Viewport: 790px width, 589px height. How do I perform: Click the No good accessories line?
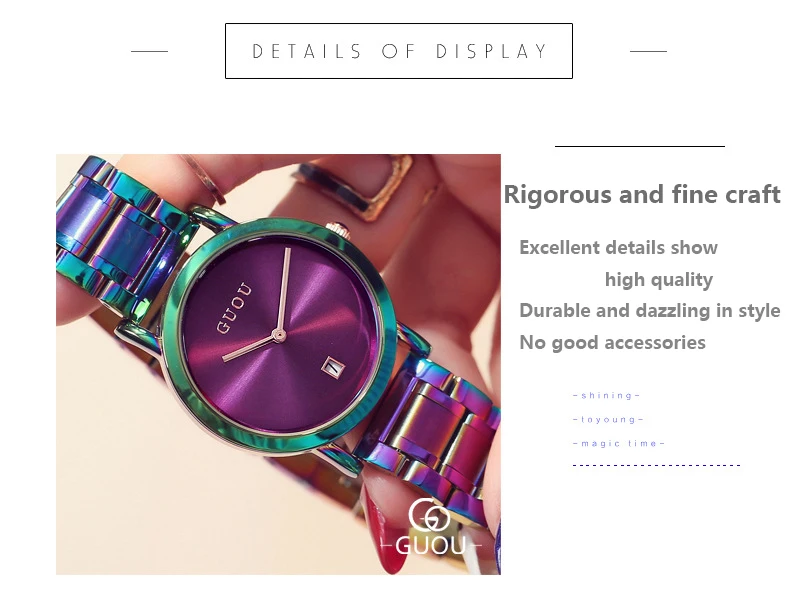[612, 343]
